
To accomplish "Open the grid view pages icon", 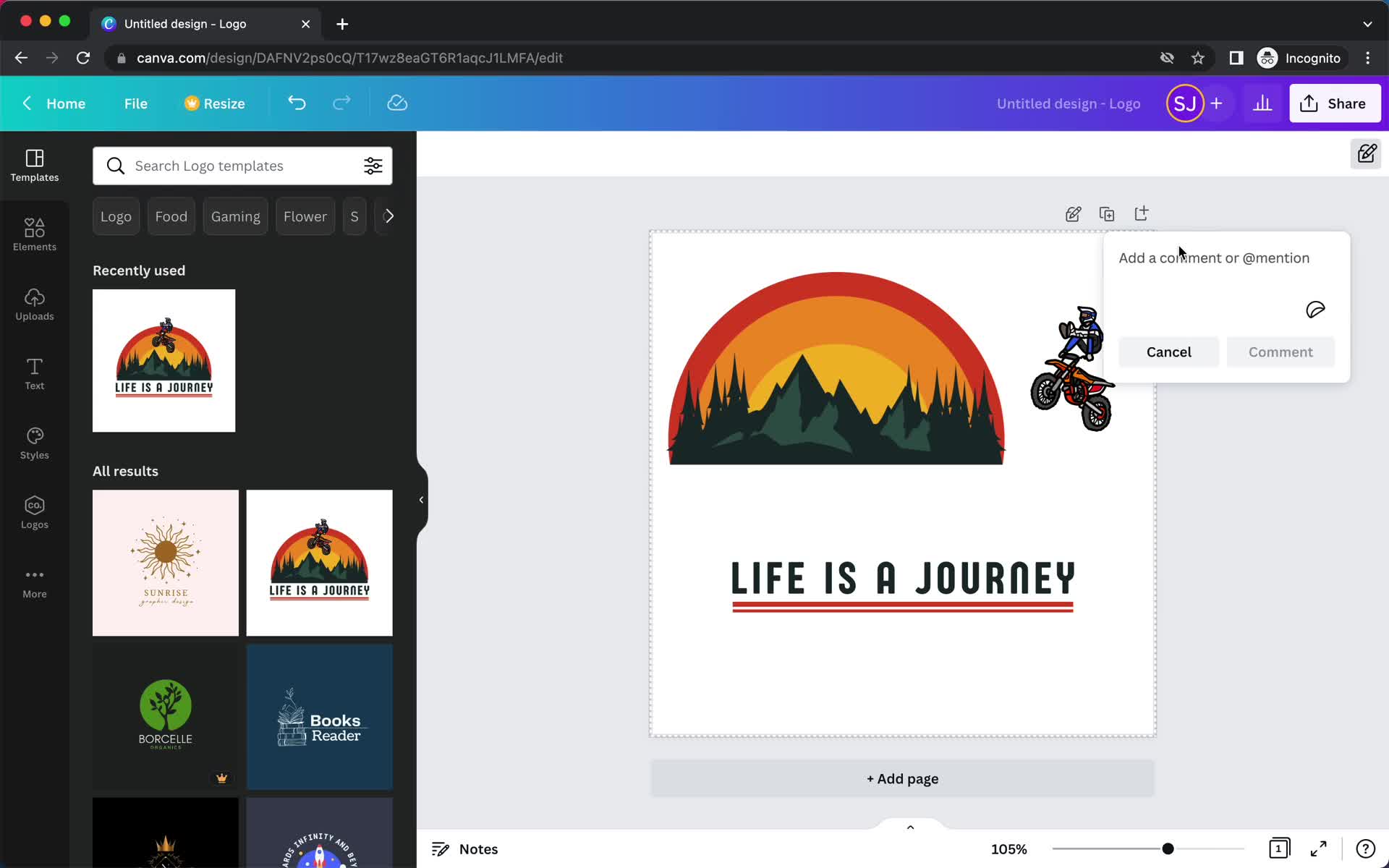I will pyautogui.click(x=1279, y=848).
